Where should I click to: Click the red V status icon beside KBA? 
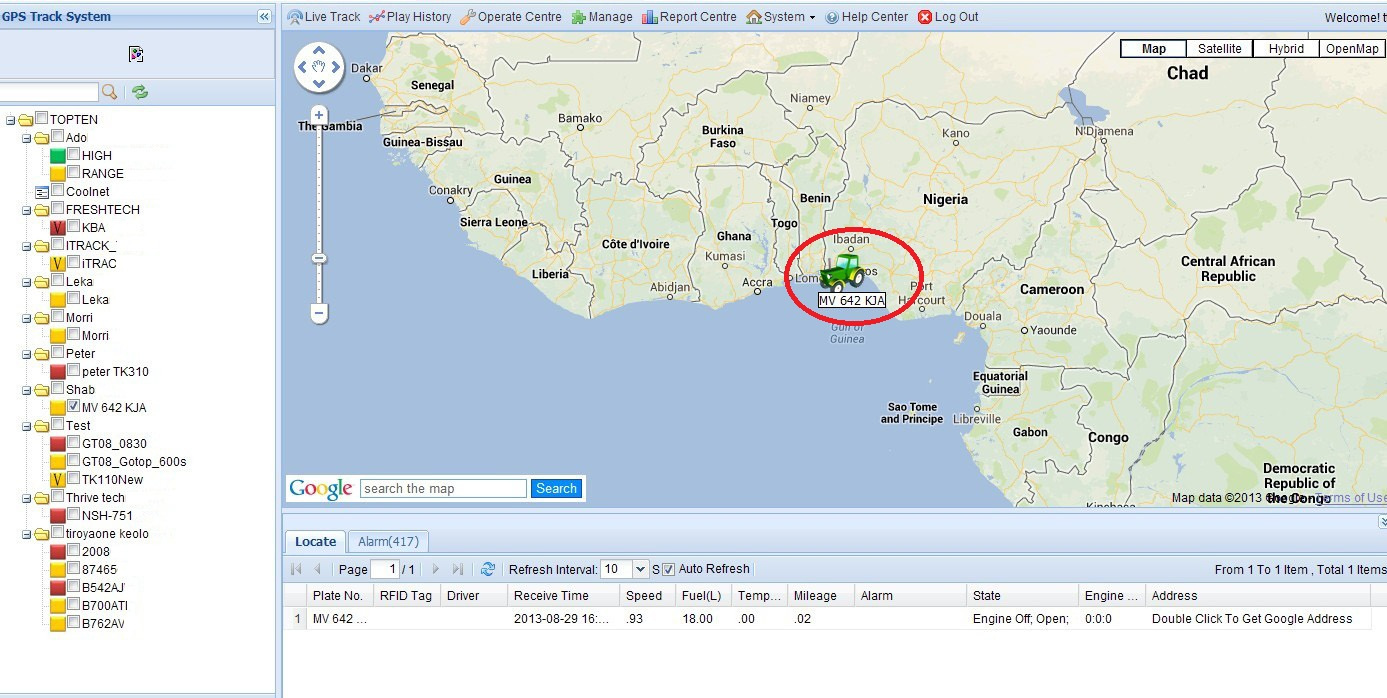coord(58,228)
